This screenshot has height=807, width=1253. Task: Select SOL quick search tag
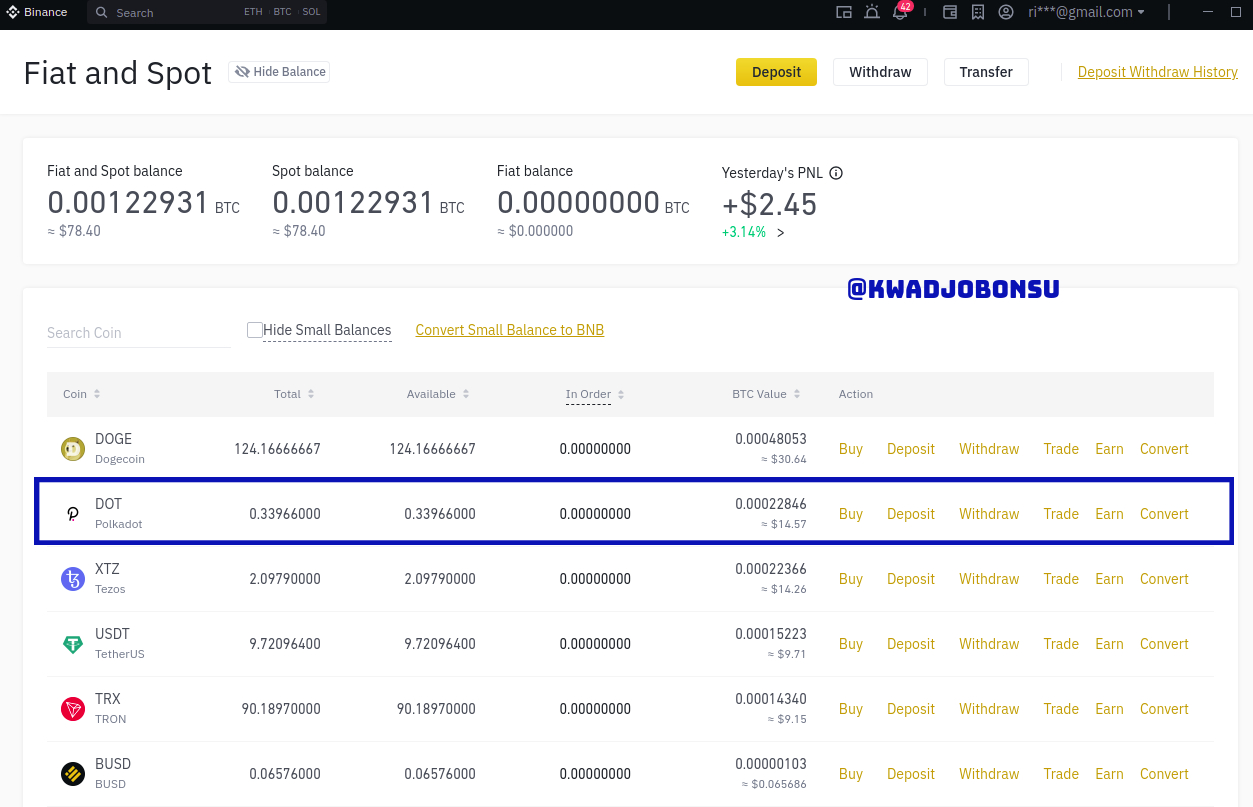(311, 12)
